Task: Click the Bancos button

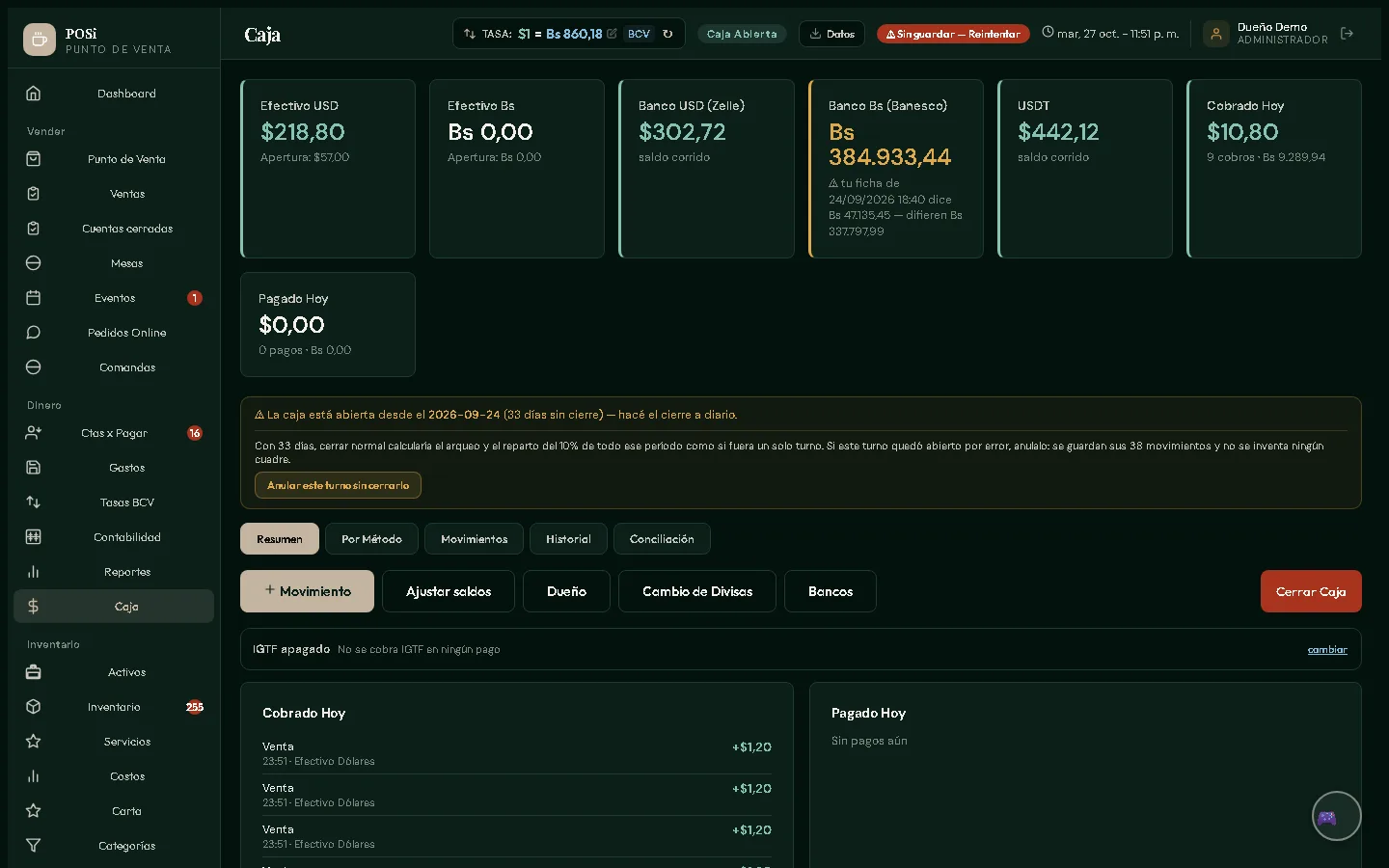Action: 831,591
